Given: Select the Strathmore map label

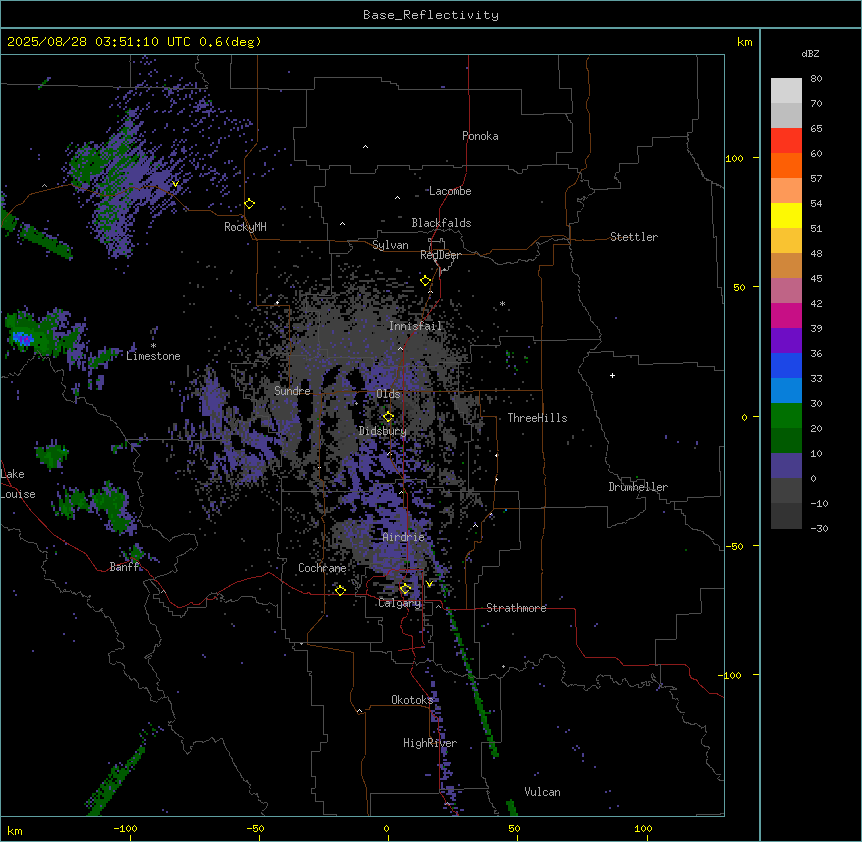Looking at the screenshot, I should (x=516, y=608).
